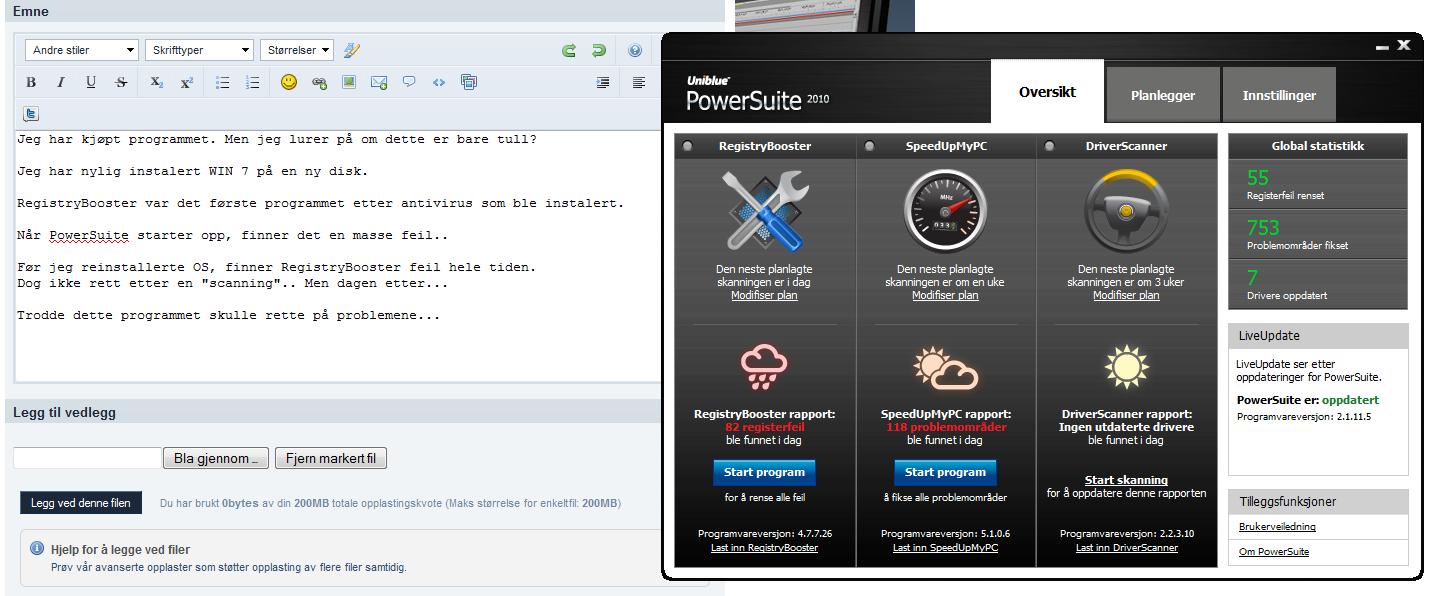Click the Legg ved denne filen button
The height and width of the screenshot is (596, 1436).
point(81,503)
